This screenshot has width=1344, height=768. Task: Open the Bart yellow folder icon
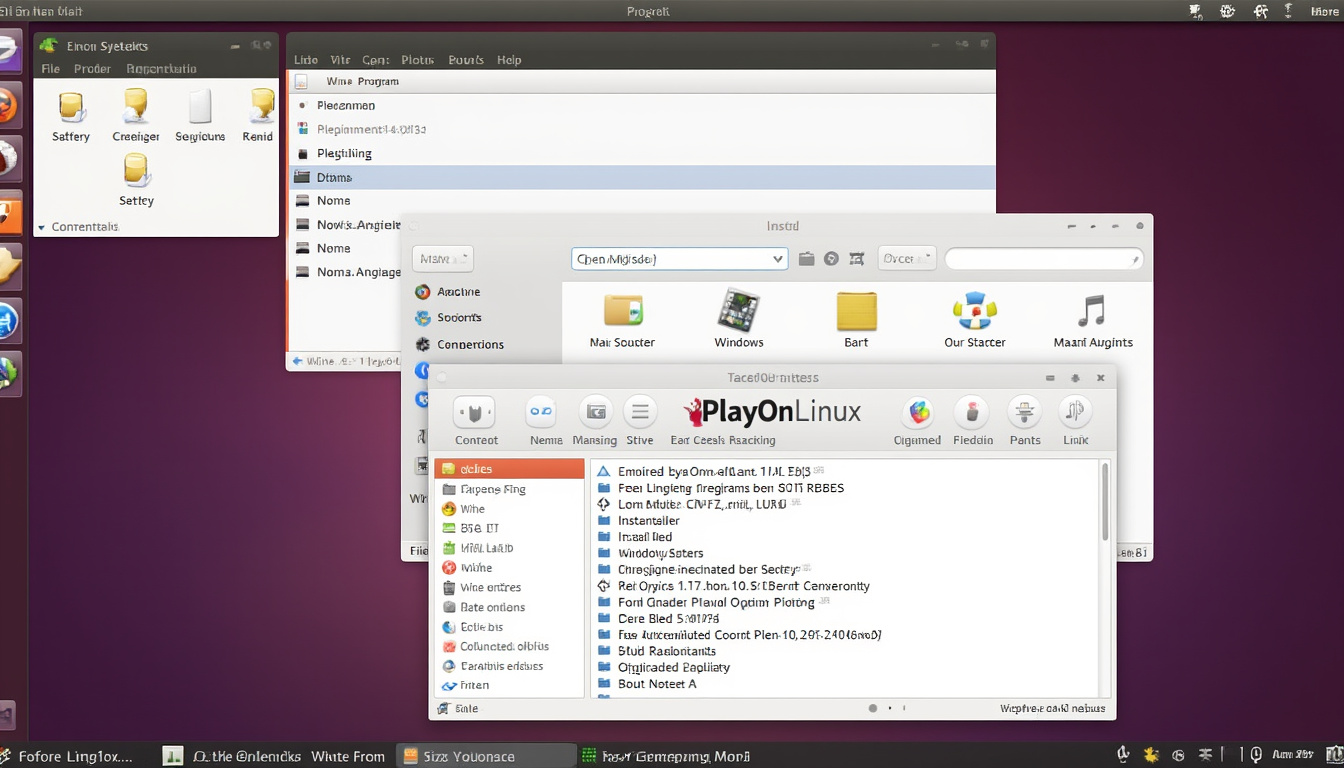pyautogui.click(x=856, y=311)
